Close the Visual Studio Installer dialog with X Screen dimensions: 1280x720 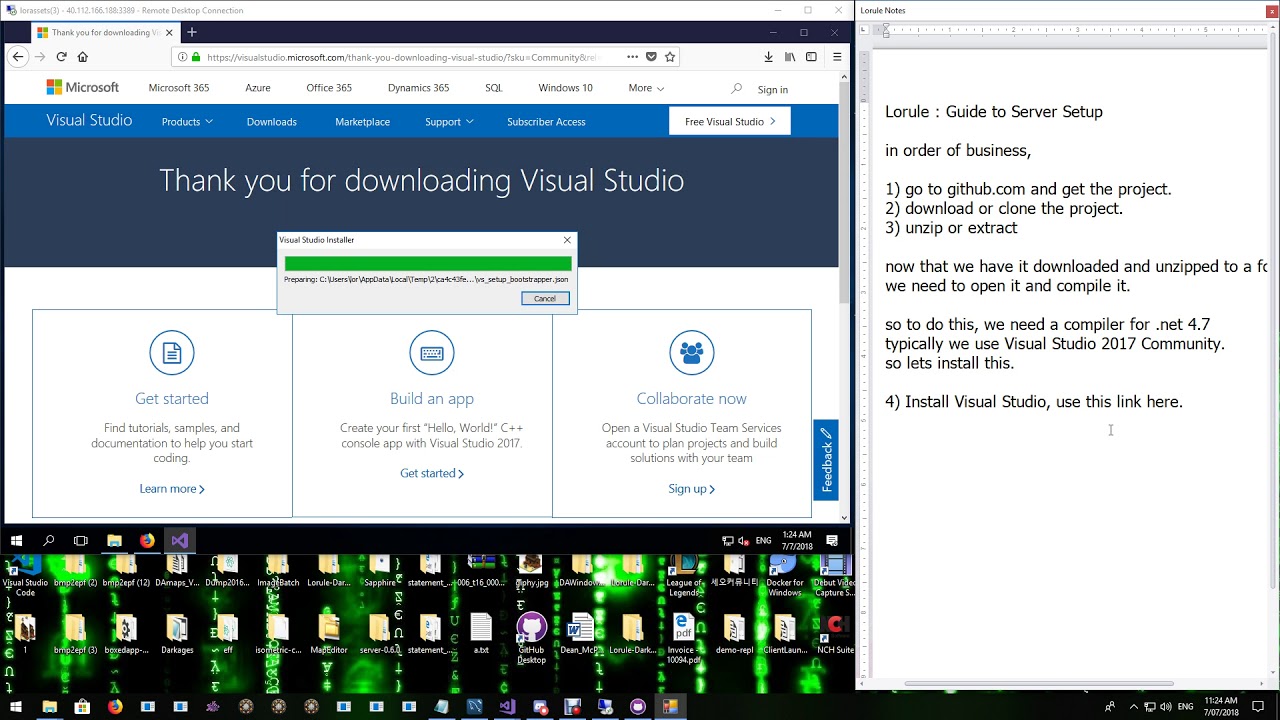tap(567, 240)
